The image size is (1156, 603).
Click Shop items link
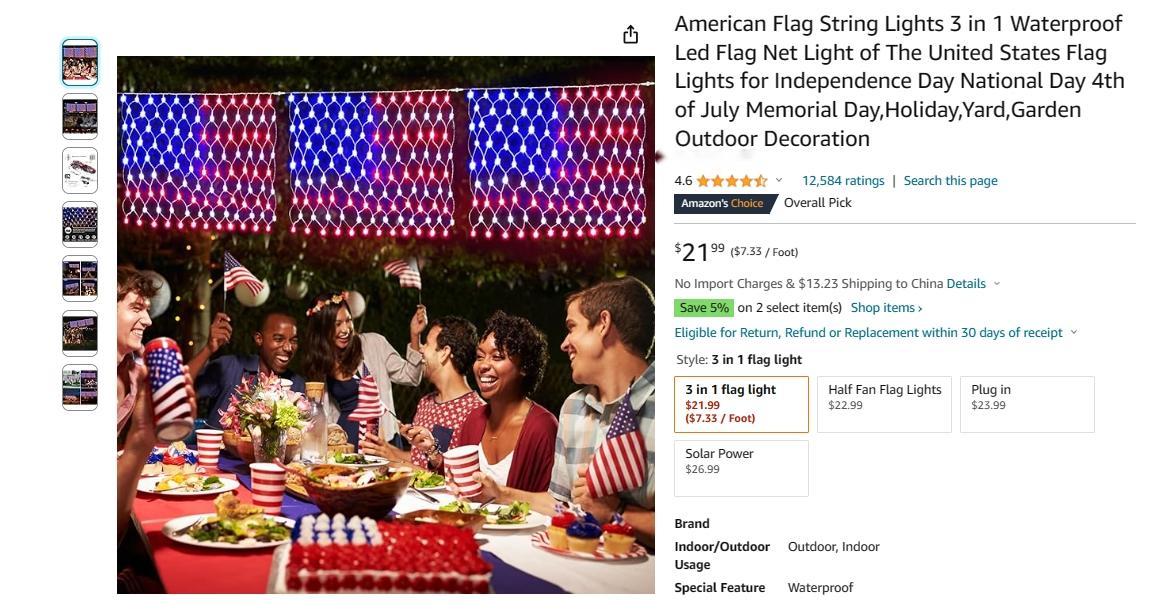pyautogui.click(x=886, y=307)
